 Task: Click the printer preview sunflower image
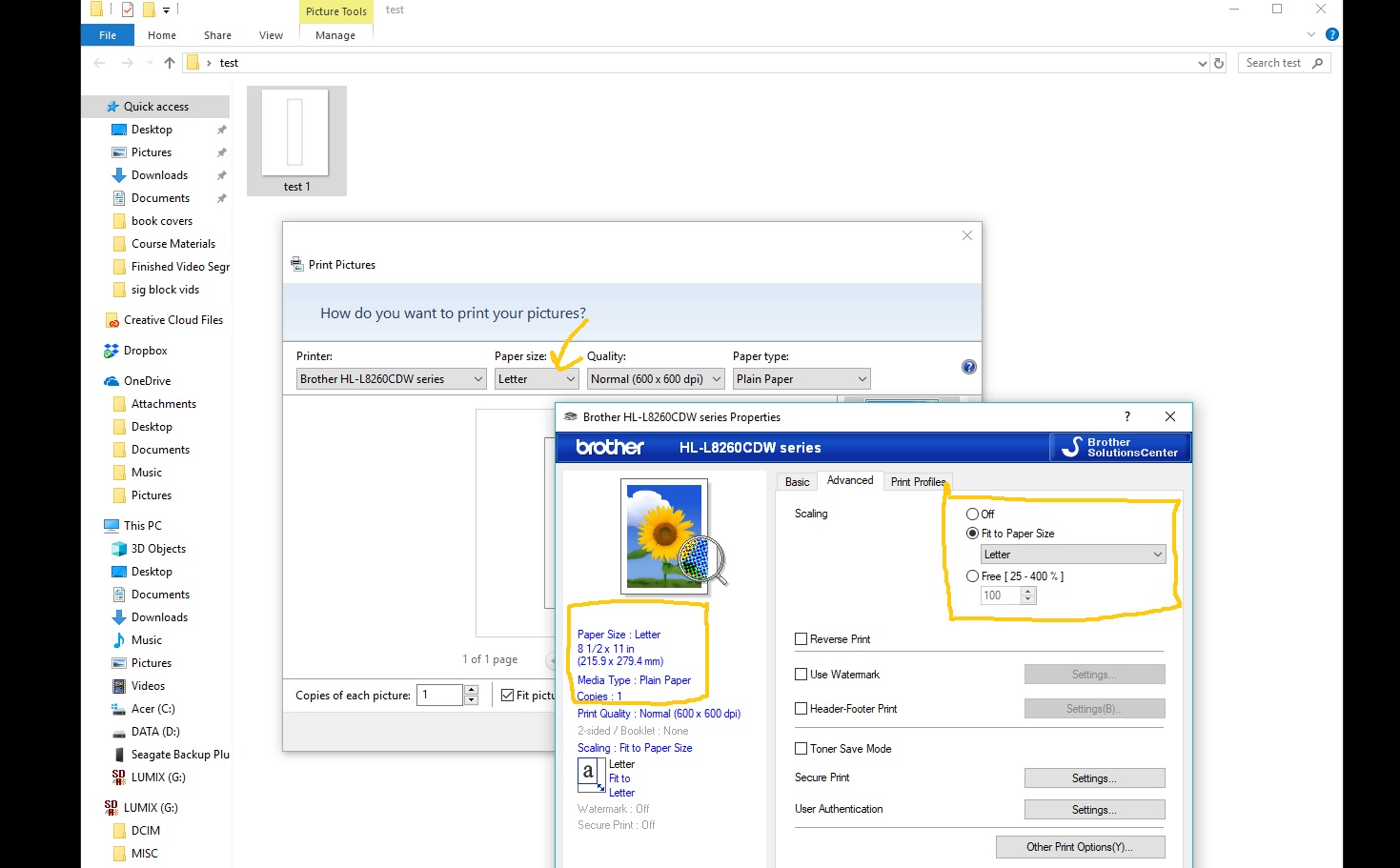664,535
